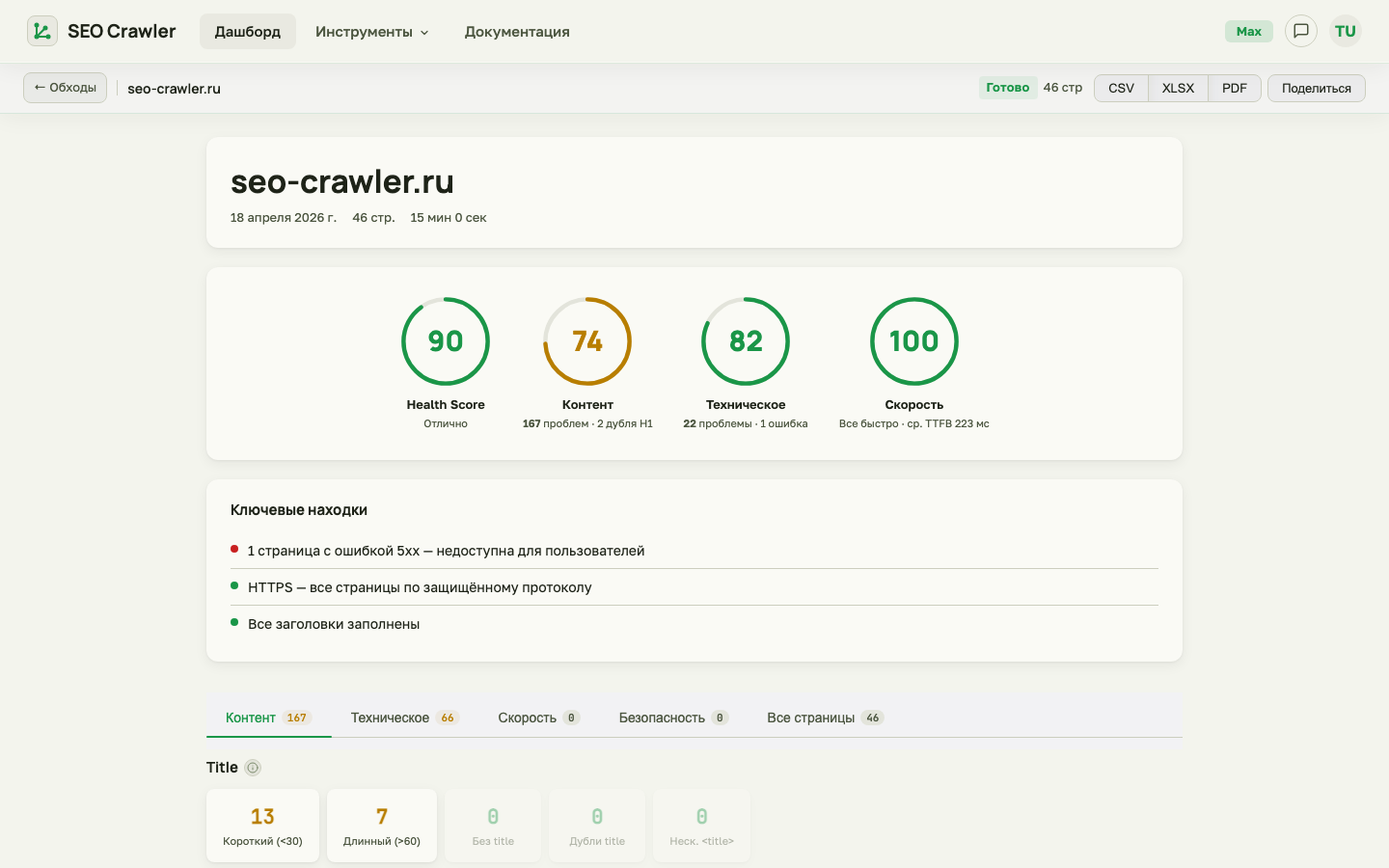
Task: Switch to the Все страницы tab
Action: [x=826, y=718]
